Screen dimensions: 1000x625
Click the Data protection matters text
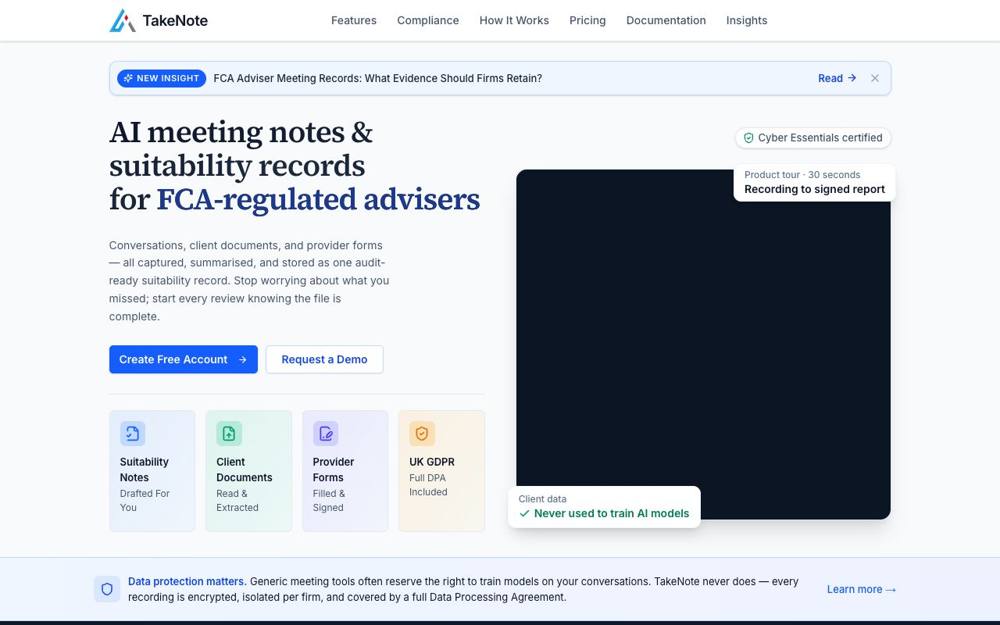click(186, 582)
